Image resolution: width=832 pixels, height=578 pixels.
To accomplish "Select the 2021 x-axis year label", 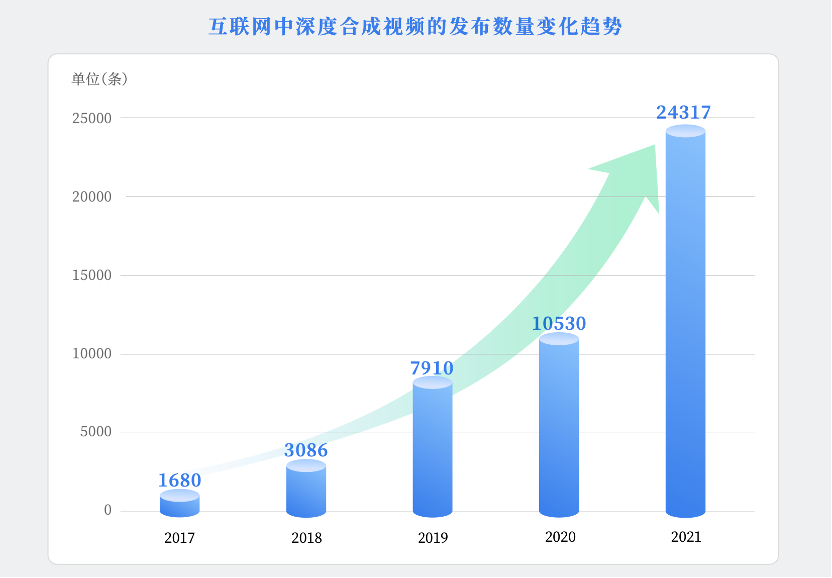I will (x=686, y=537).
